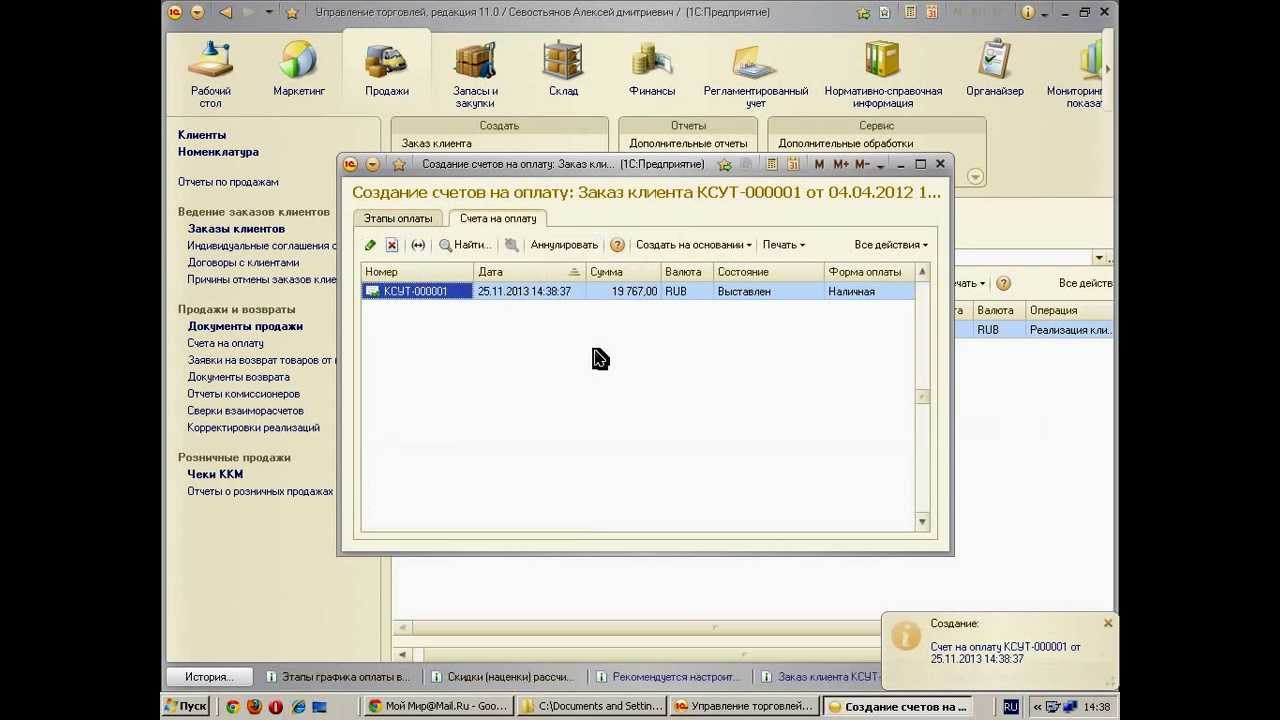Viewport: 1280px width, 720px height.
Task: Click dialog list scrollbar down arrow
Action: 922,522
